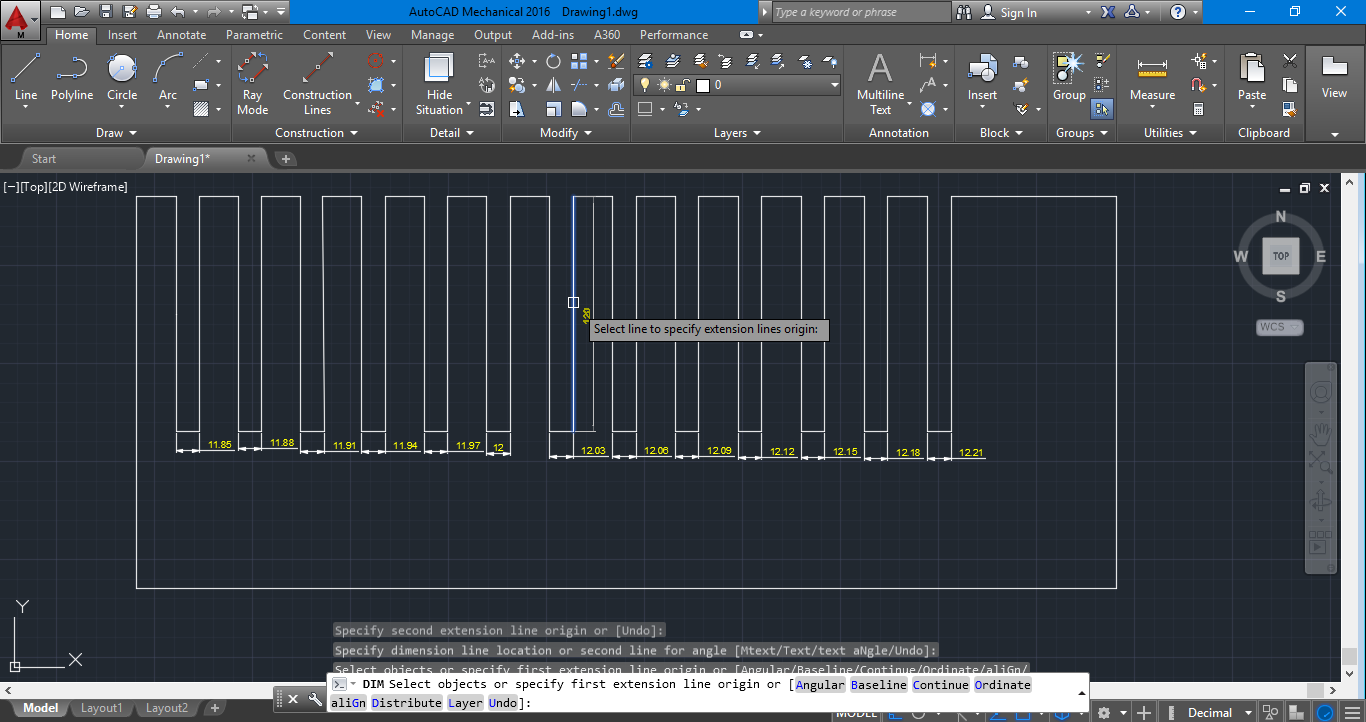The height and width of the screenshot is (722, 1366).
Task: Open the AutoCAD application menu button
Action: coord(21,20)
